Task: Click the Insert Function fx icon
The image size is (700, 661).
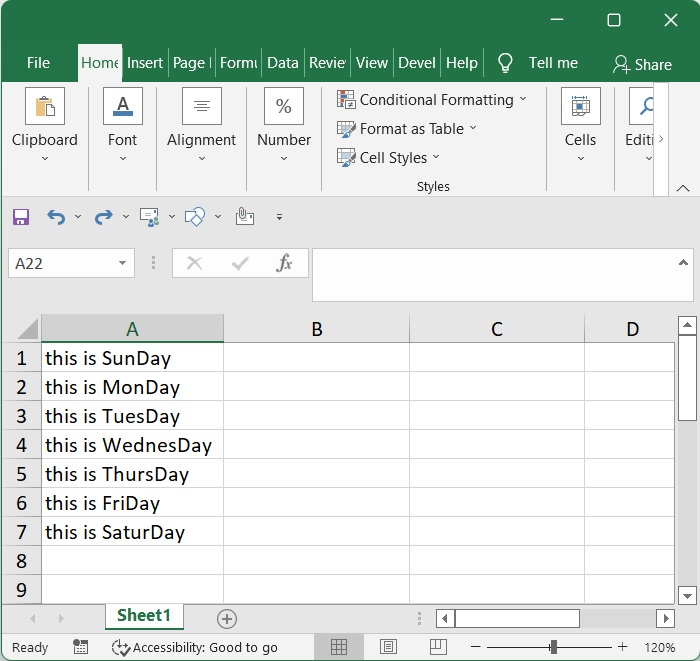Action: [285, 263]
